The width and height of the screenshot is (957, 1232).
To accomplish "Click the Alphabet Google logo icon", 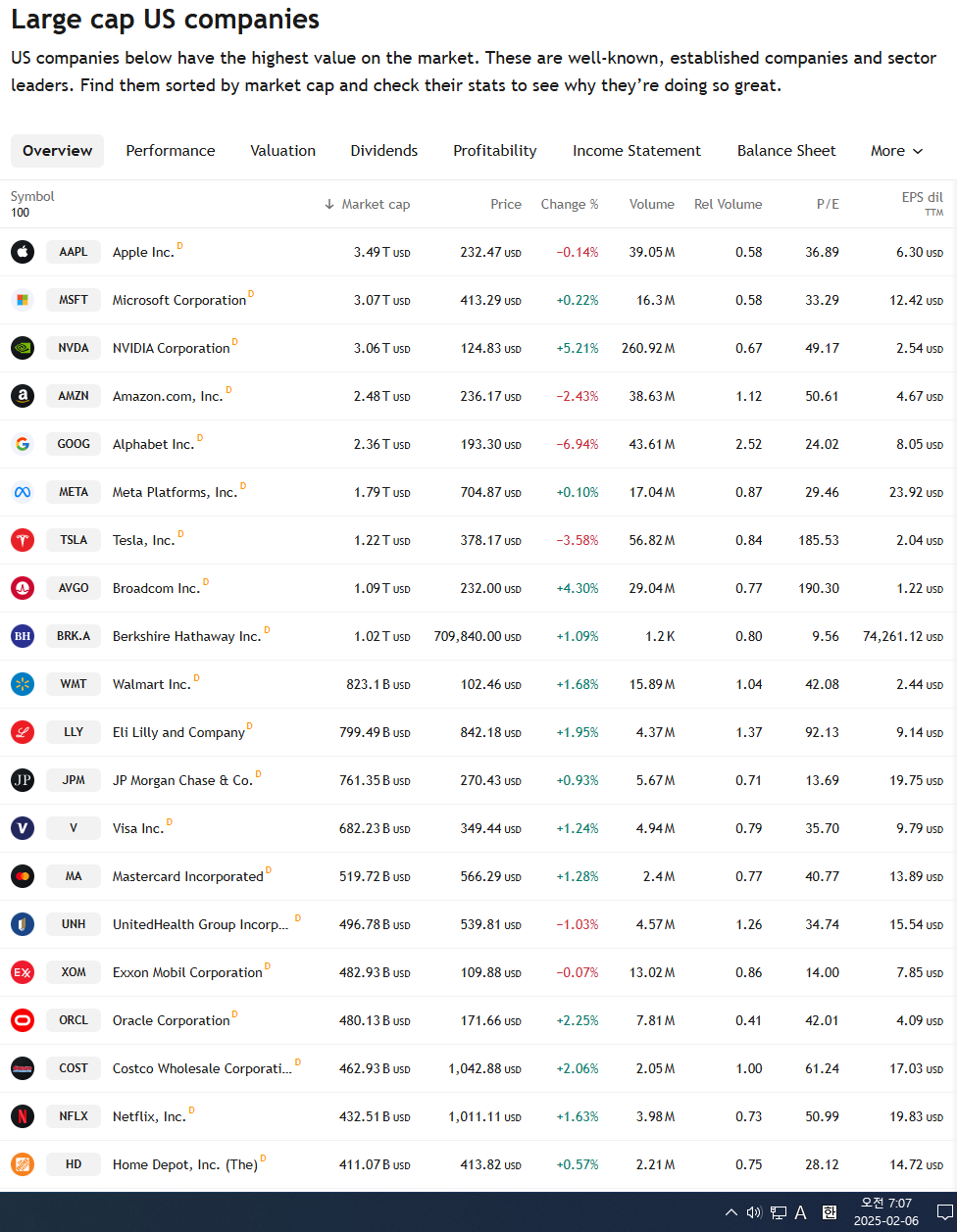I will point(23,444).
